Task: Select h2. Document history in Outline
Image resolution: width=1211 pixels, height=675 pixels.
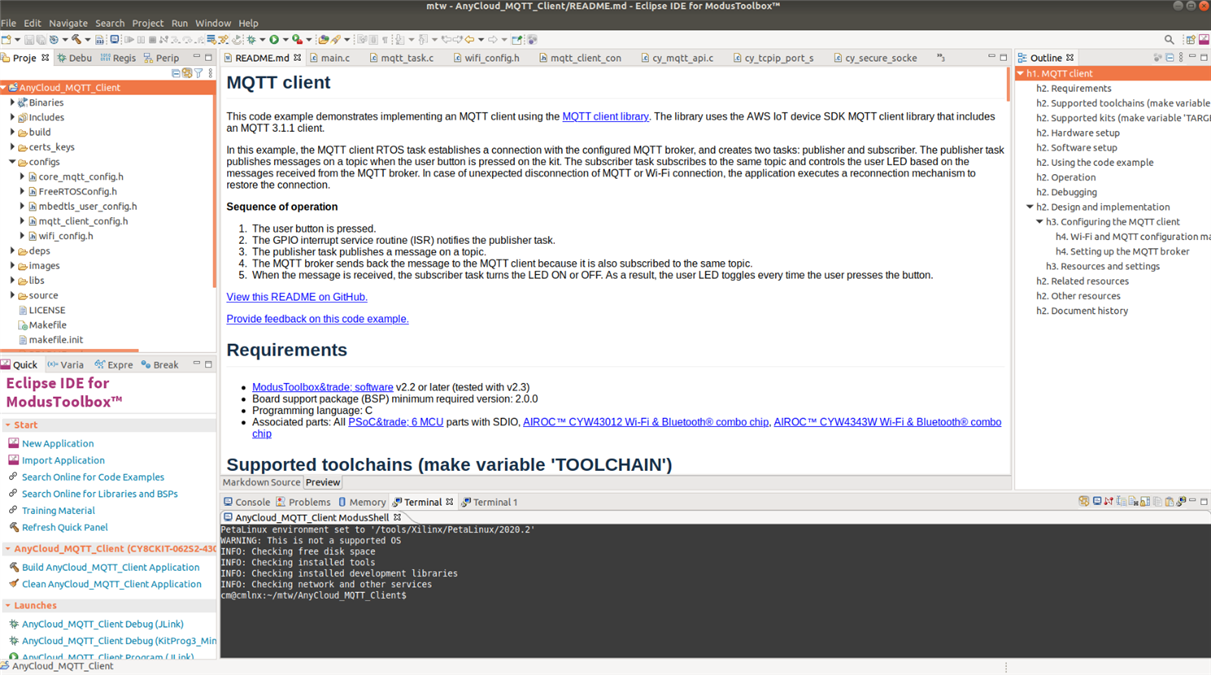Action: 1082,311
